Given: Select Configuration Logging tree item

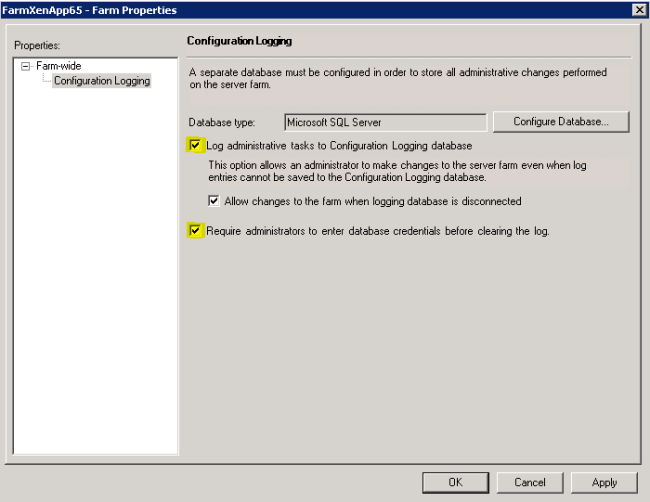Looking at the screenshot, I should (x=101, y=81).
